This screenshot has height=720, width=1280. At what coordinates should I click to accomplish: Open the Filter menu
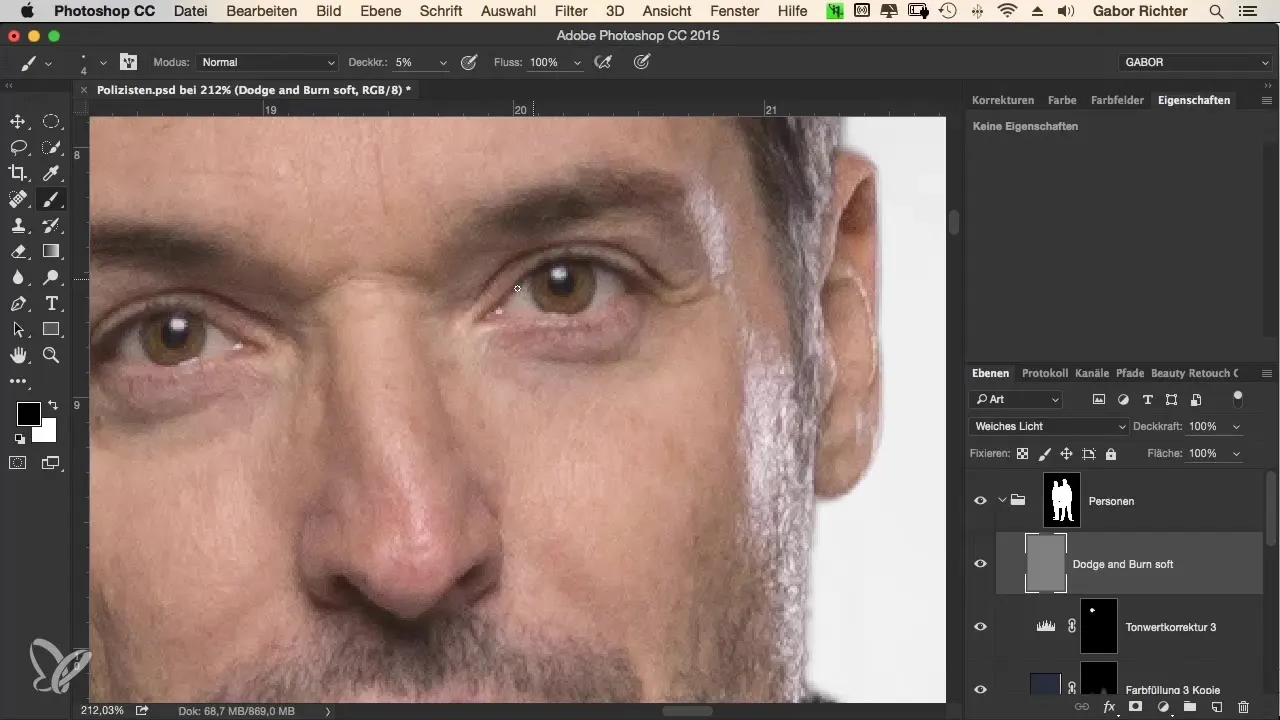pos(571,11)
